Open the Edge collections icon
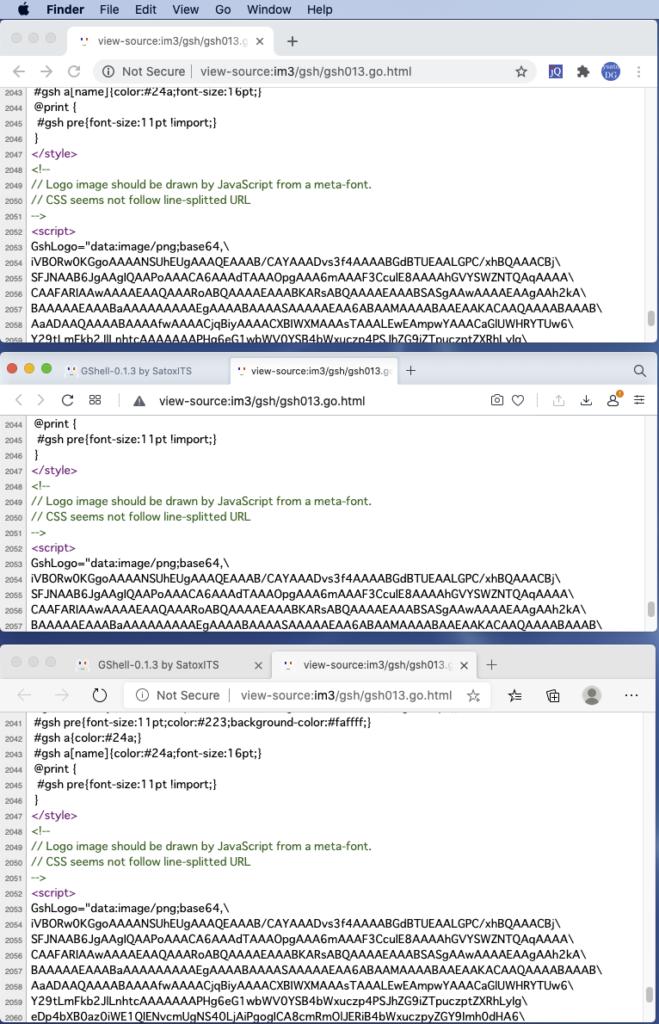The image size is (659, 1024). tap(552, 695)
